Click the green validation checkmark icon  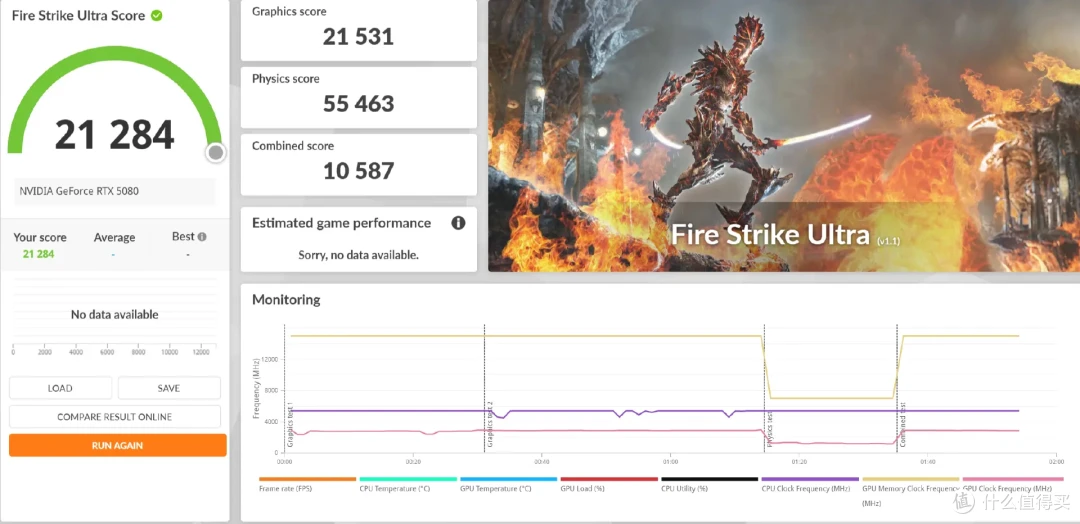(x=156, y=15)
